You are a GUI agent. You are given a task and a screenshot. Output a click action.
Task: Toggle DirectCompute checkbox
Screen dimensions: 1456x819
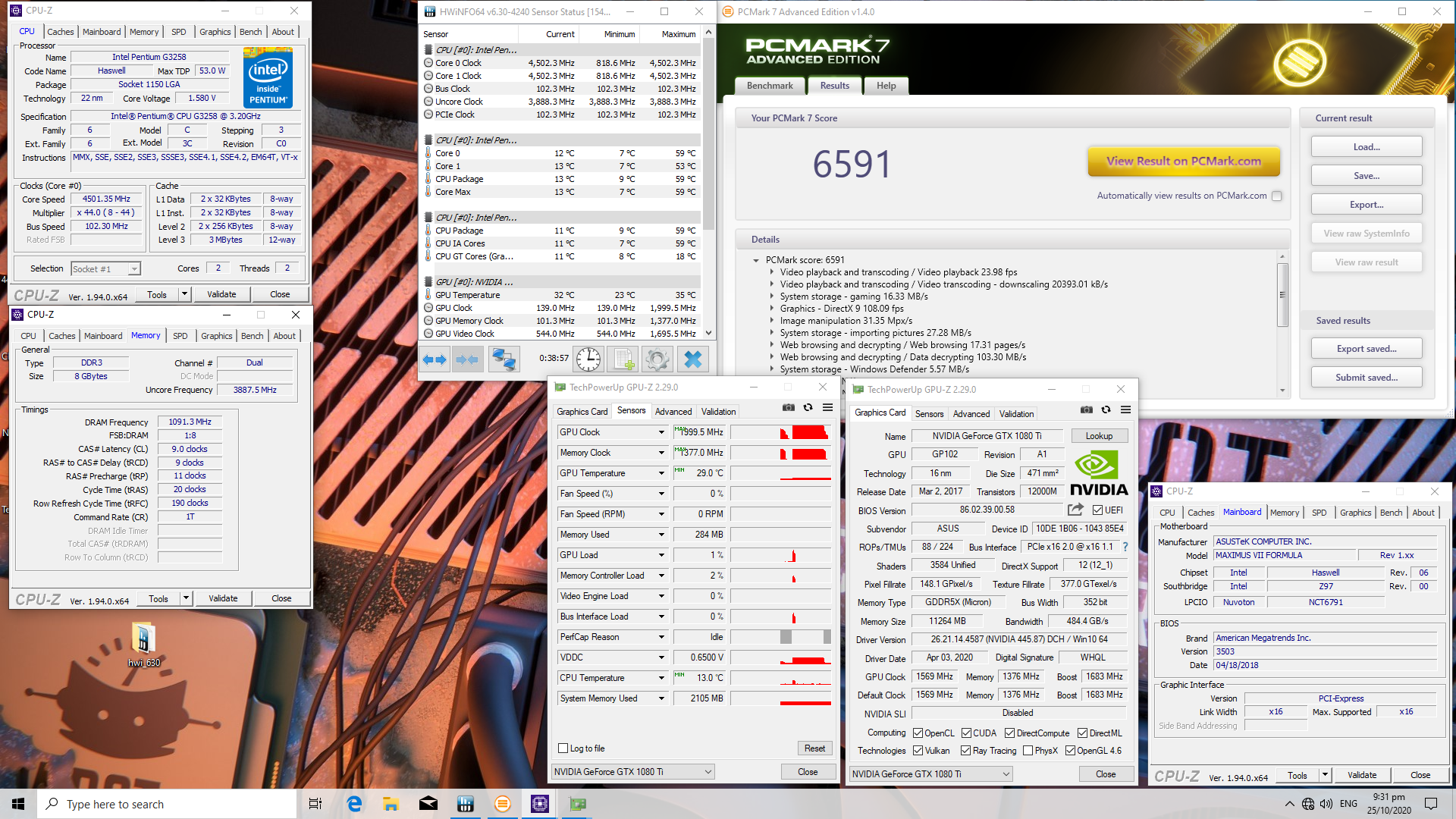click(1009, 733)
